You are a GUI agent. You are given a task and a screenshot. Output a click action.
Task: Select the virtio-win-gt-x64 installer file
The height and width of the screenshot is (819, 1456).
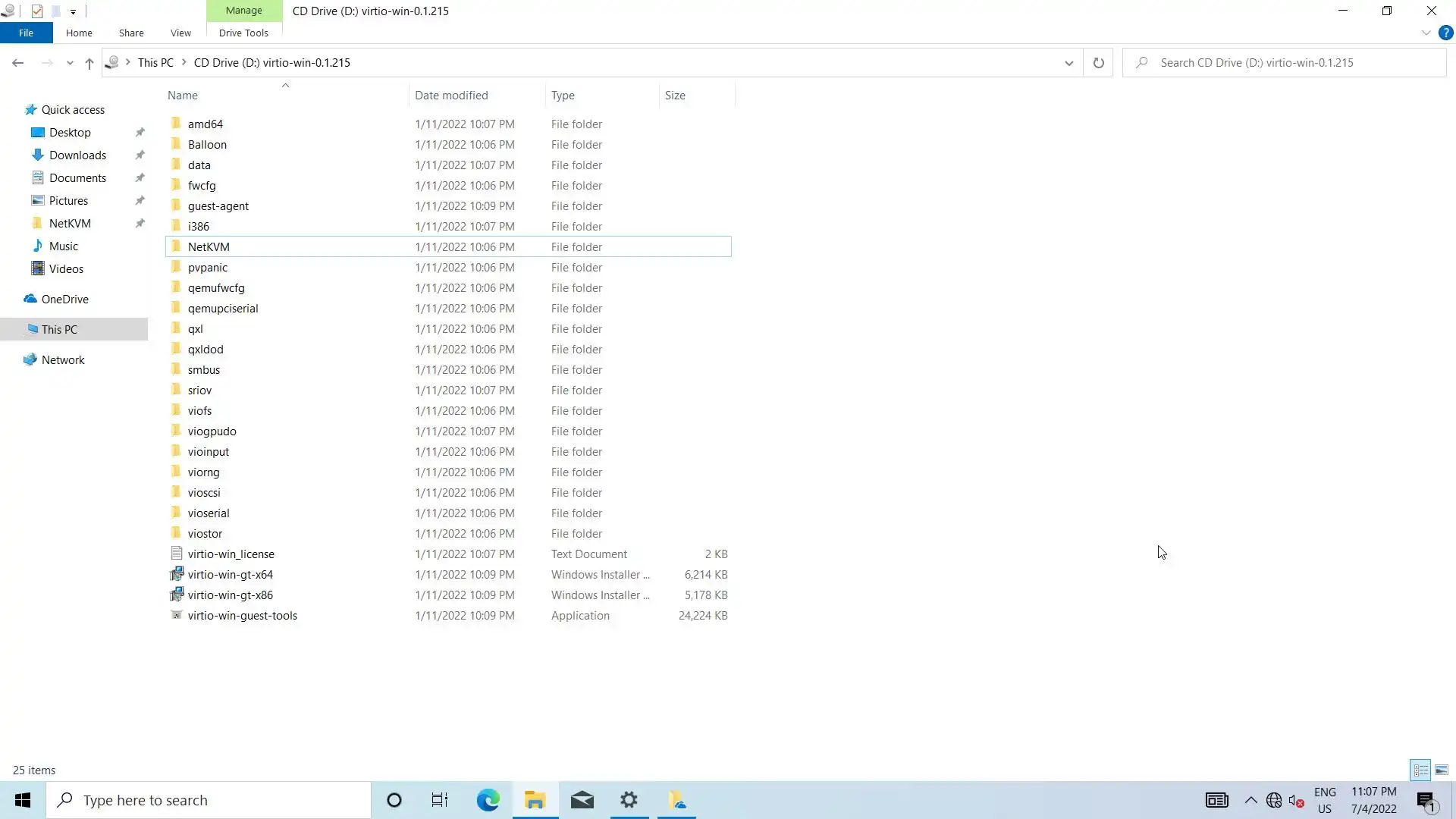click(230, 574)
